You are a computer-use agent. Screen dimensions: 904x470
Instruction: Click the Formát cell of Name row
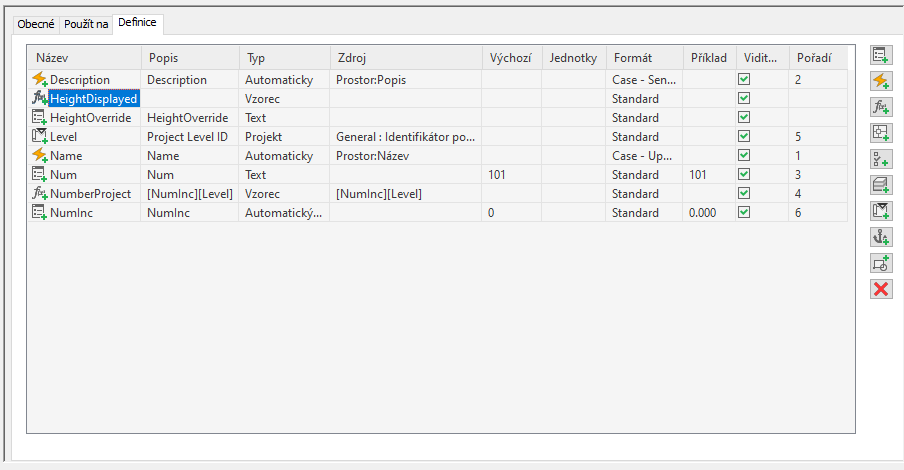644,156
